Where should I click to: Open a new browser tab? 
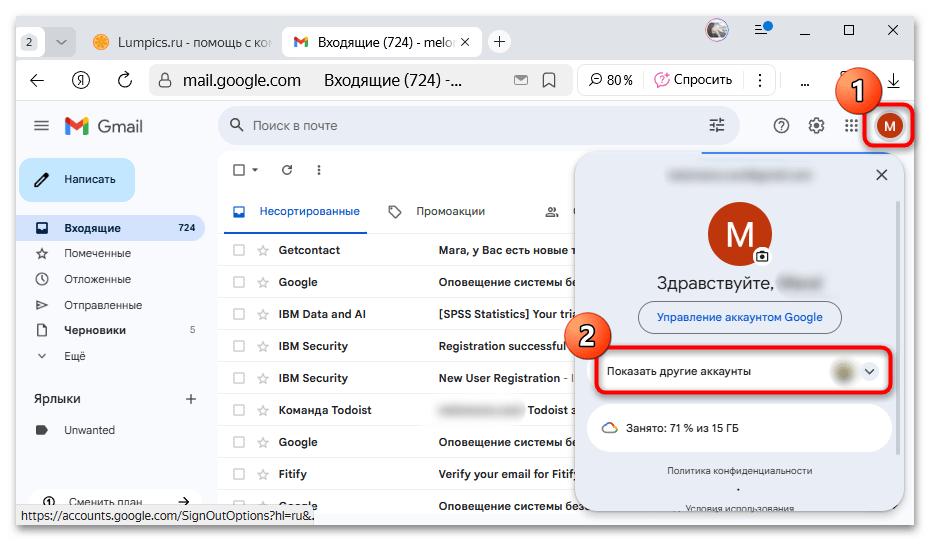pyautogui.click(x=499, y=42)
